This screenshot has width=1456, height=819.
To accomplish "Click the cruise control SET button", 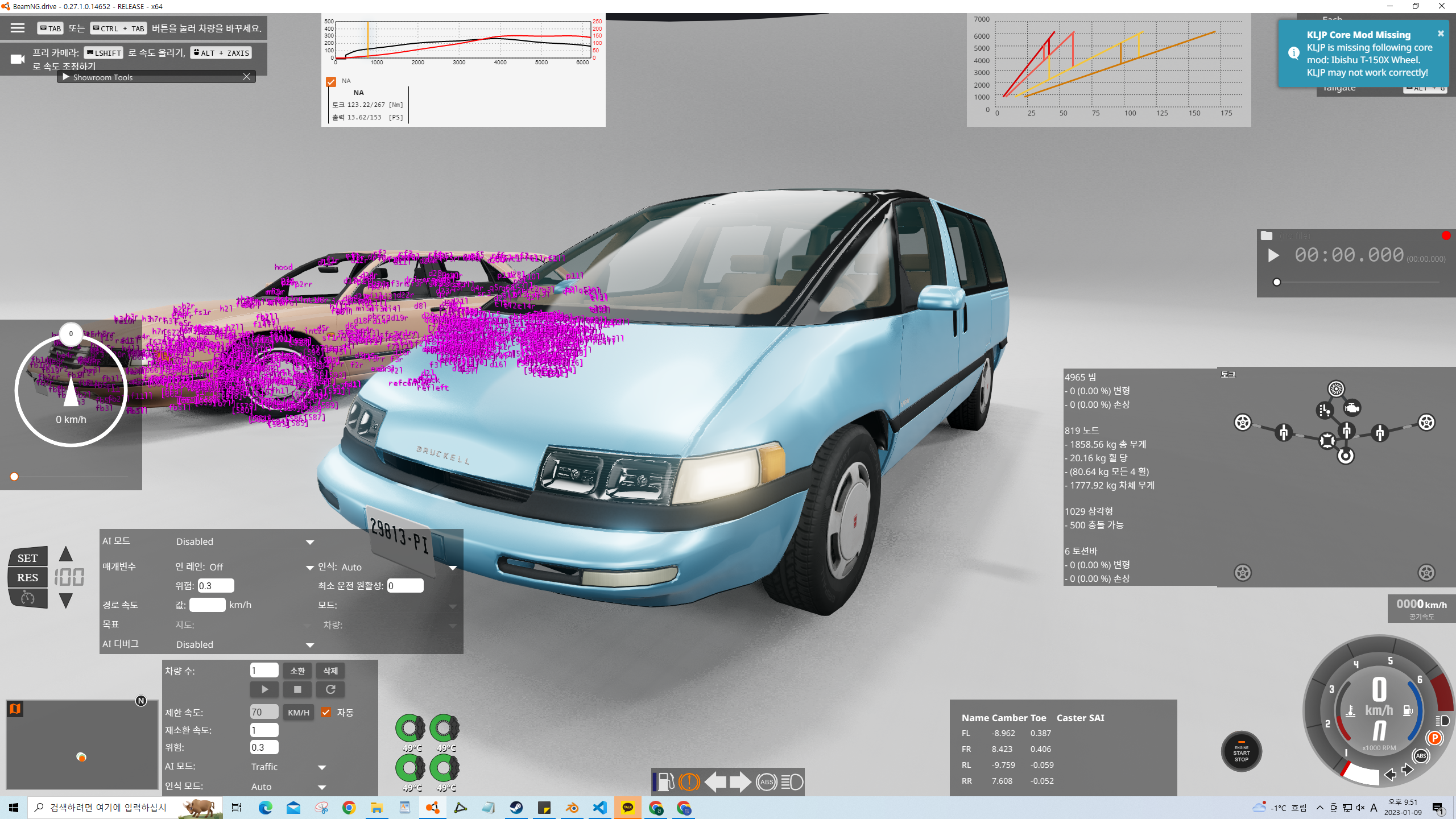I will pos(27,558).
